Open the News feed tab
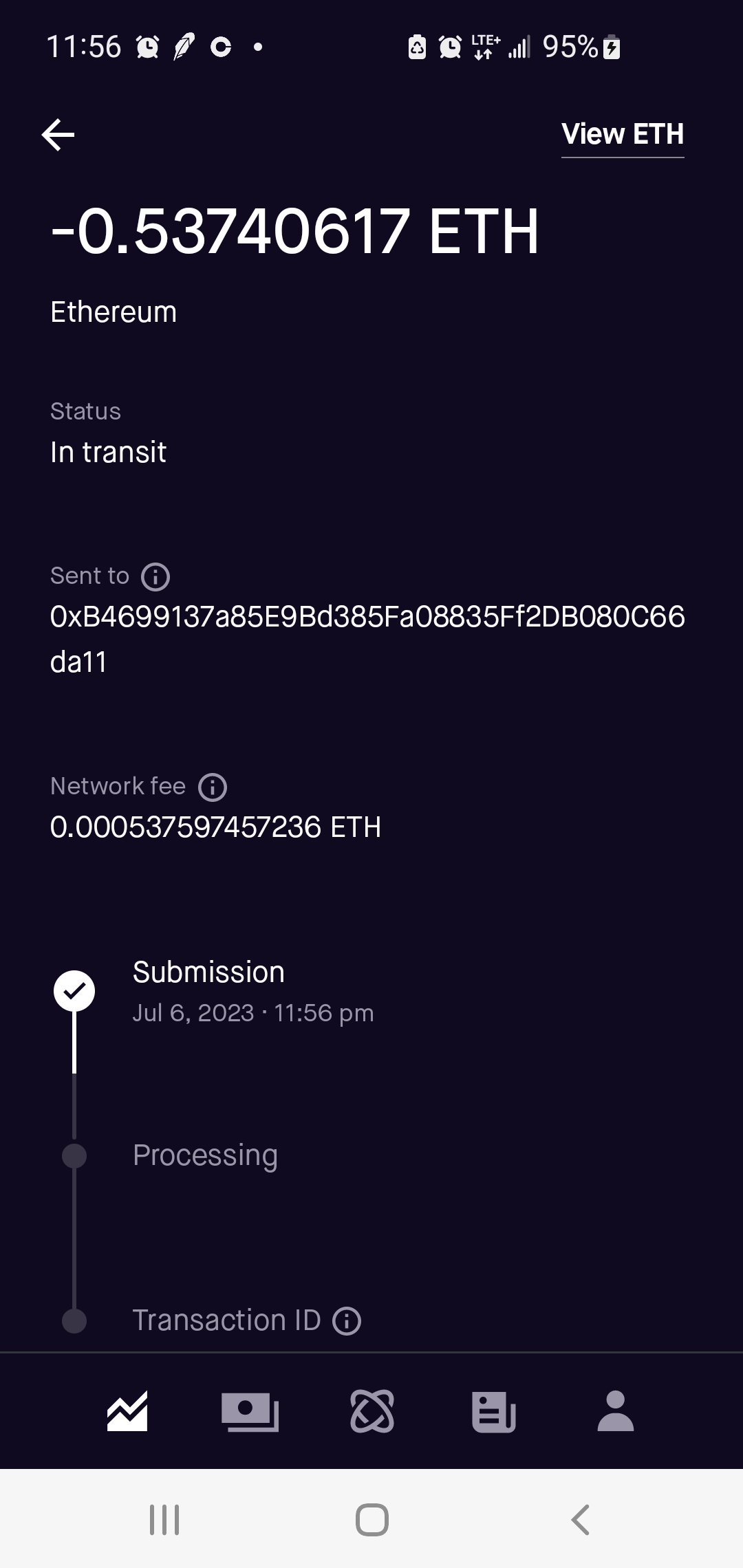 pyautogui.click(x=494, y=1411)
